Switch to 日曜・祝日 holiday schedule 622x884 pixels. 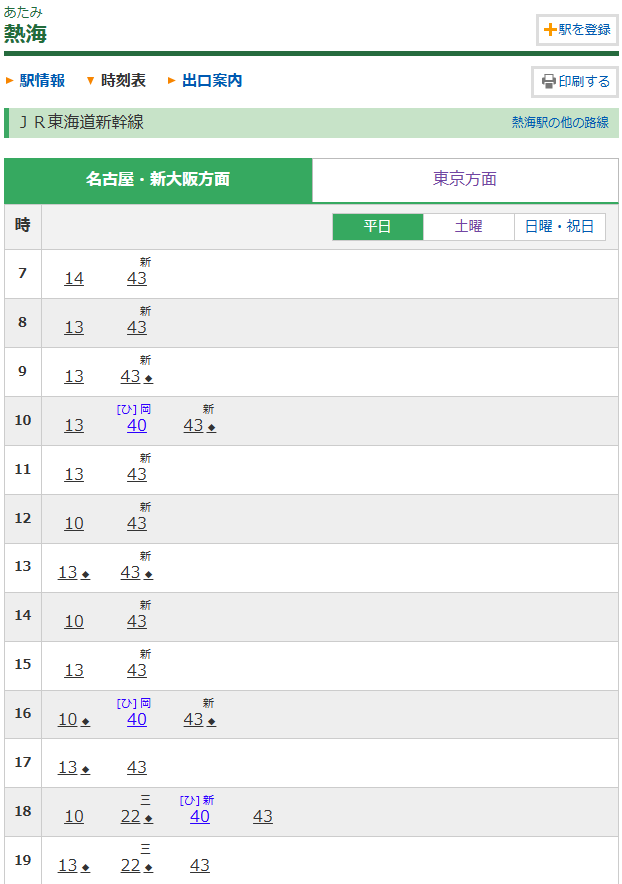pyautogui.click(x=559, y=227)
